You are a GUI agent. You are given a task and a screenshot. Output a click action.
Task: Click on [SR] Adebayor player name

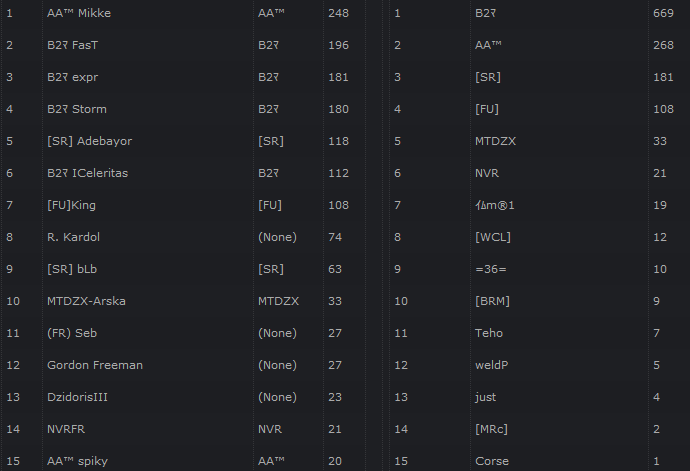[89, 141]
